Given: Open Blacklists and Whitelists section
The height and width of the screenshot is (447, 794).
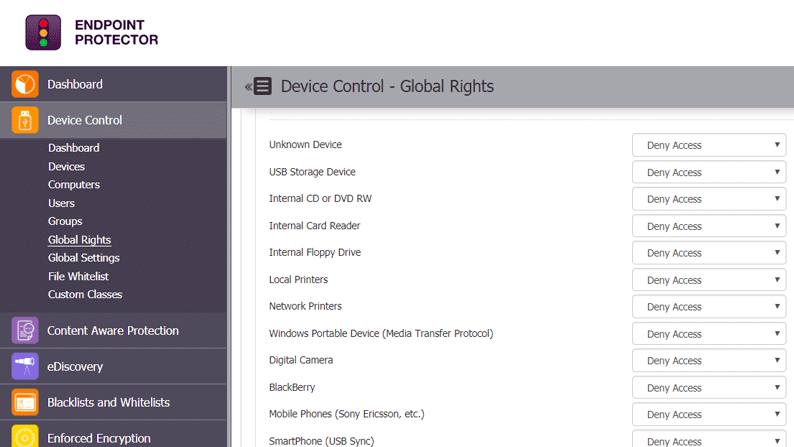Looking at the screenshot, I should (113, 402).
